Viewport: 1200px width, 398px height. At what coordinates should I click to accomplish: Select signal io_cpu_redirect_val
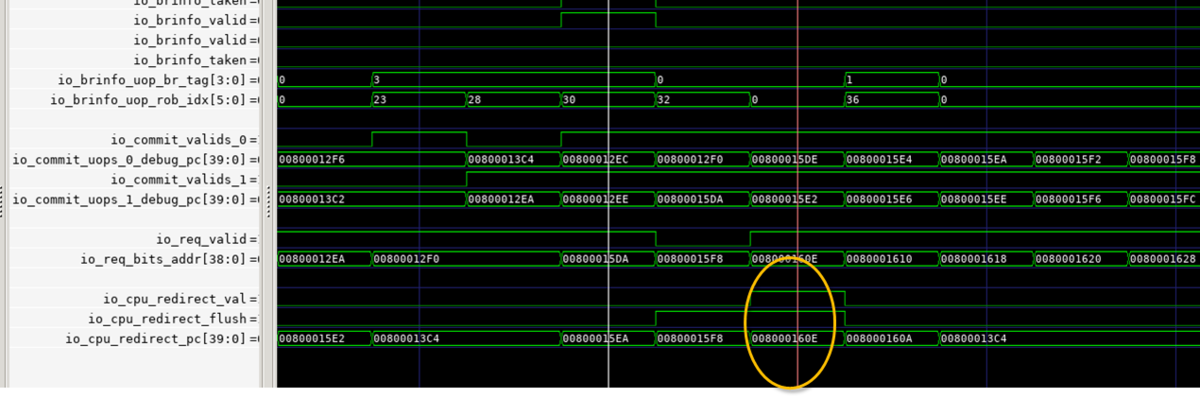(x=181, y=299)
